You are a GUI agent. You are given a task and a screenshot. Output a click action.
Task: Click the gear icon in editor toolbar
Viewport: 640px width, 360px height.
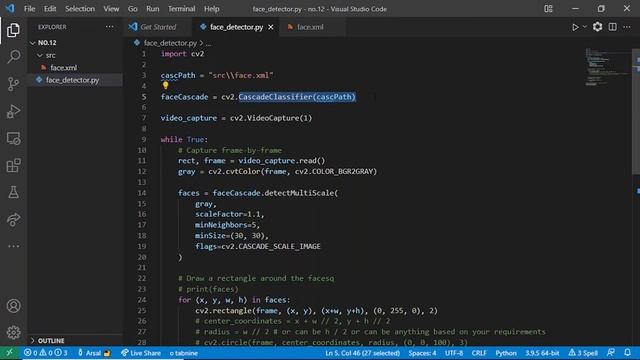pos(598,27)
